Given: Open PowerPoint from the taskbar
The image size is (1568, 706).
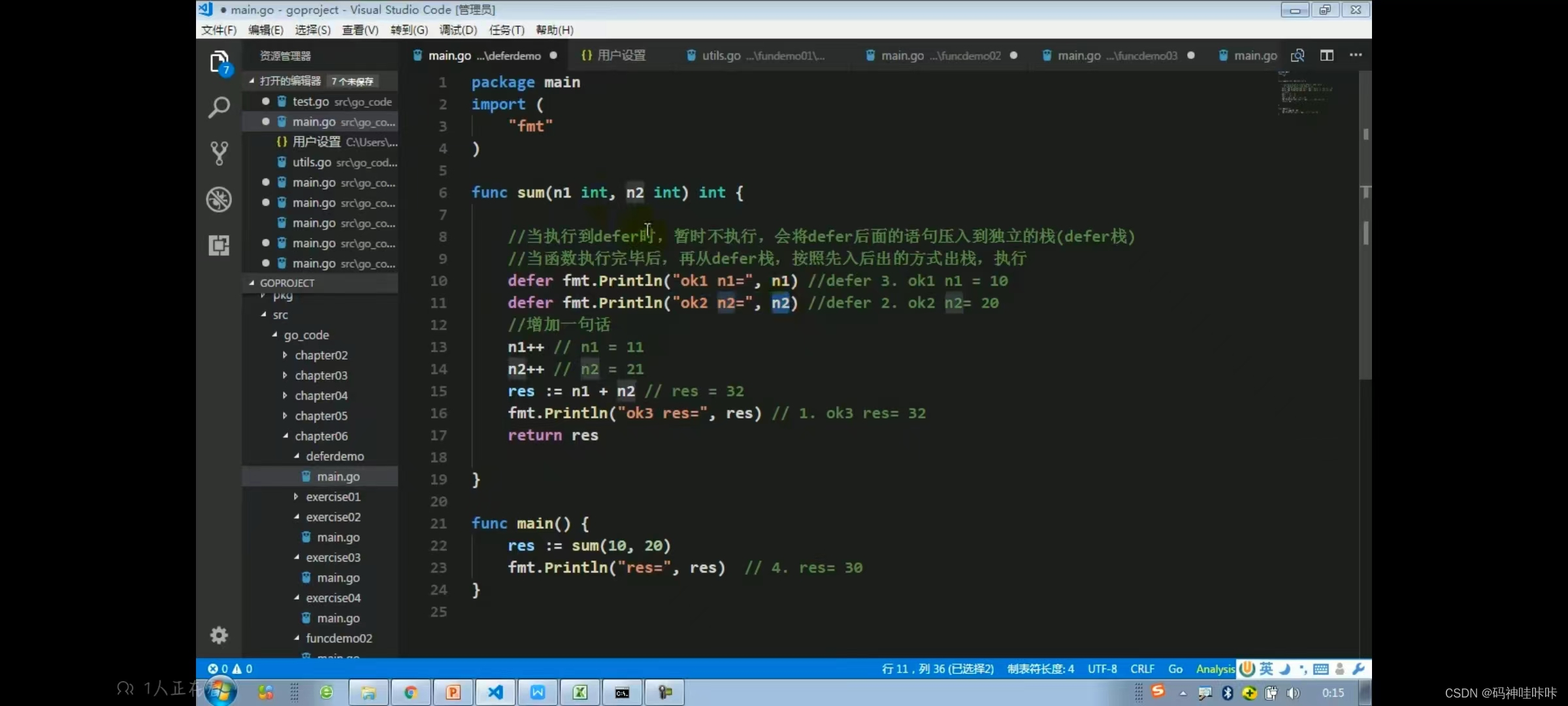Looking at the screenshot, I should pyautogui.click(x=453, y=692).
